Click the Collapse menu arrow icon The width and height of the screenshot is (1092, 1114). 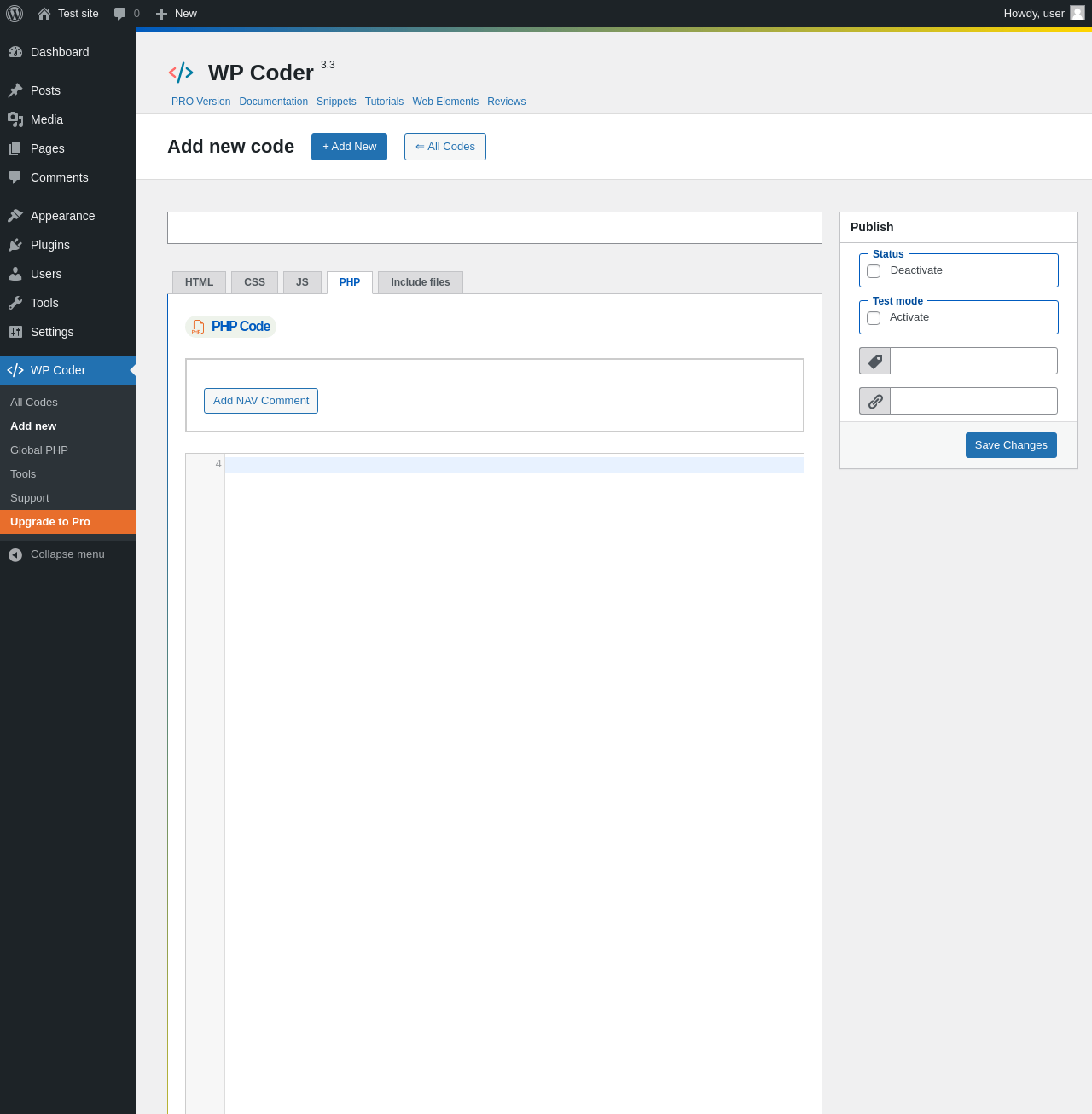[15, 555]
